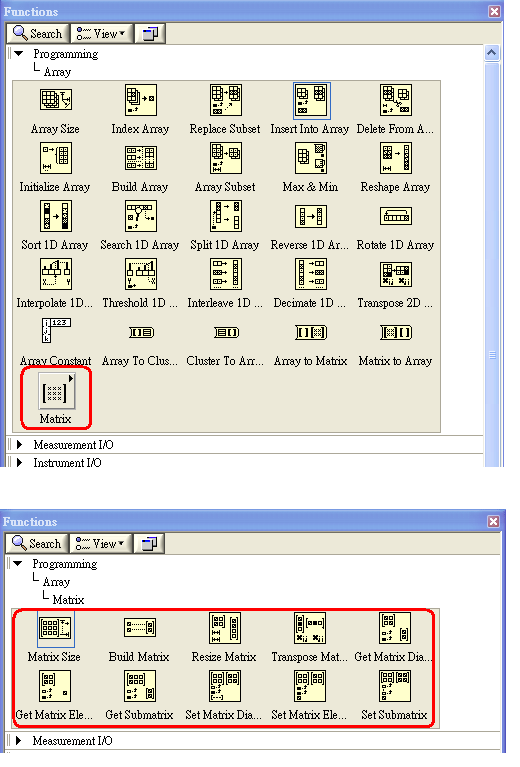Click the Search button in upper palette
The width and height of the screenshot is (520, 767).
point(38,34)
